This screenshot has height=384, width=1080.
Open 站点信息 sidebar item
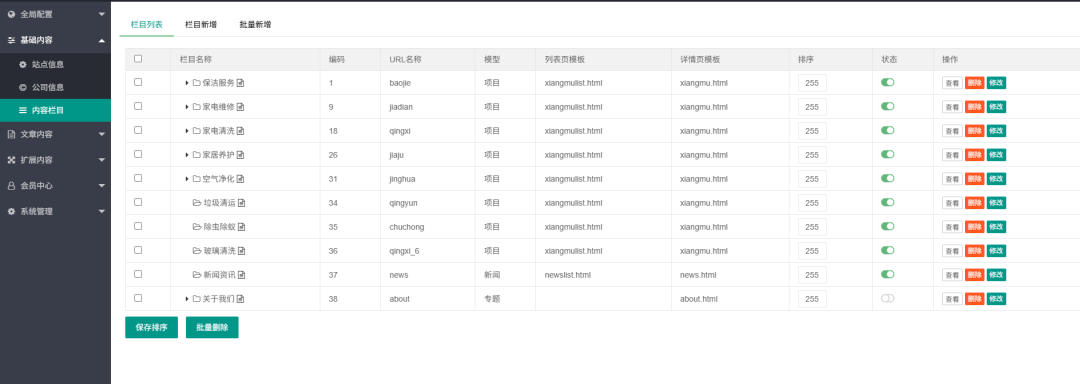pyautogui.click(x=55, y=65)
